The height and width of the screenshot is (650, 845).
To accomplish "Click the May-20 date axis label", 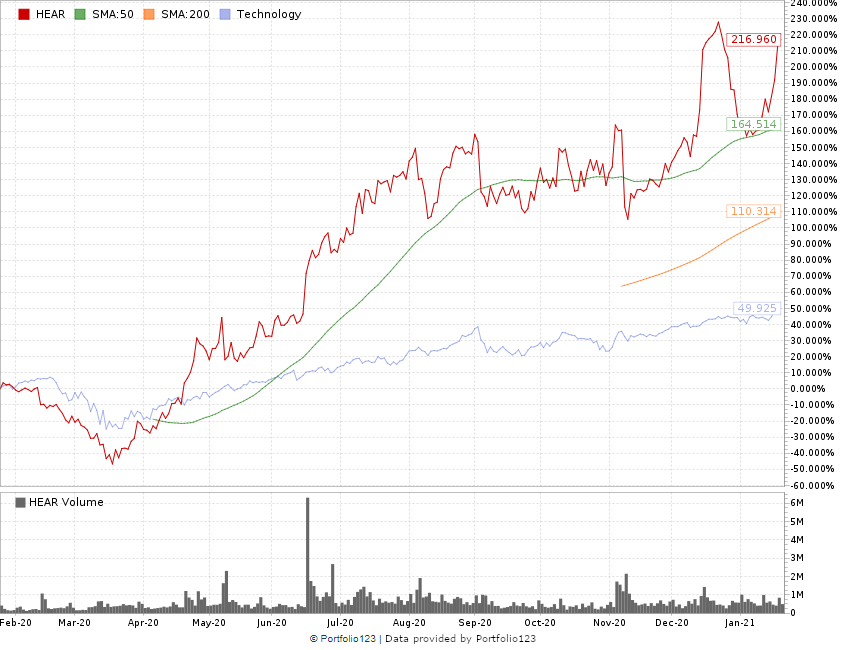I will tap(209, 623).
